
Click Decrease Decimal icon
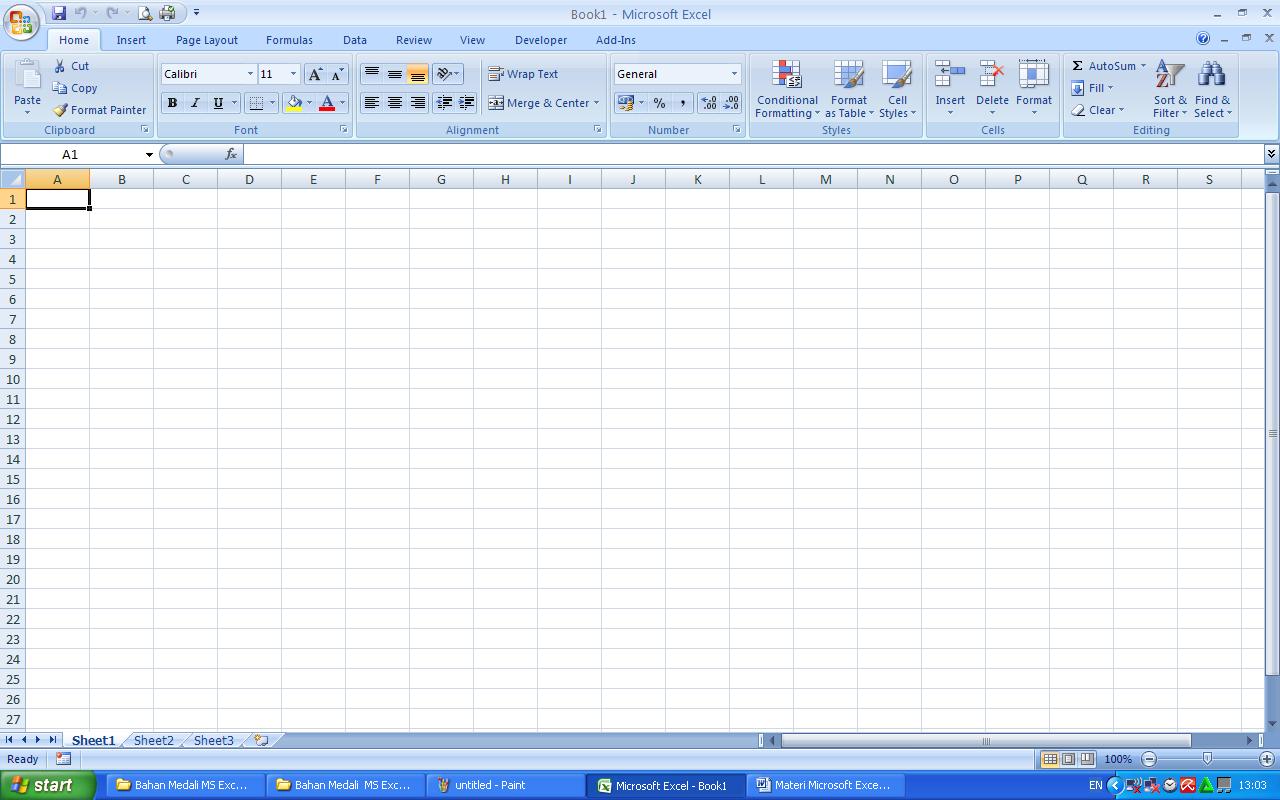coord(731,103)
